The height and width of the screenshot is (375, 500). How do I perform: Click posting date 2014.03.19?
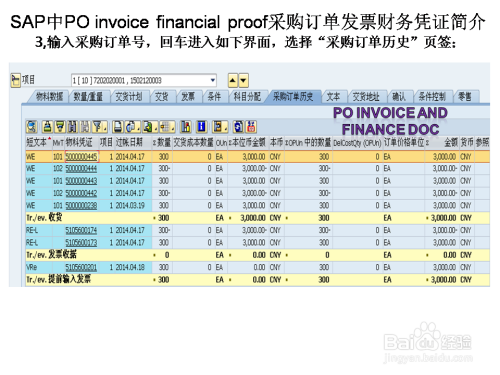(x=130, y=206)
